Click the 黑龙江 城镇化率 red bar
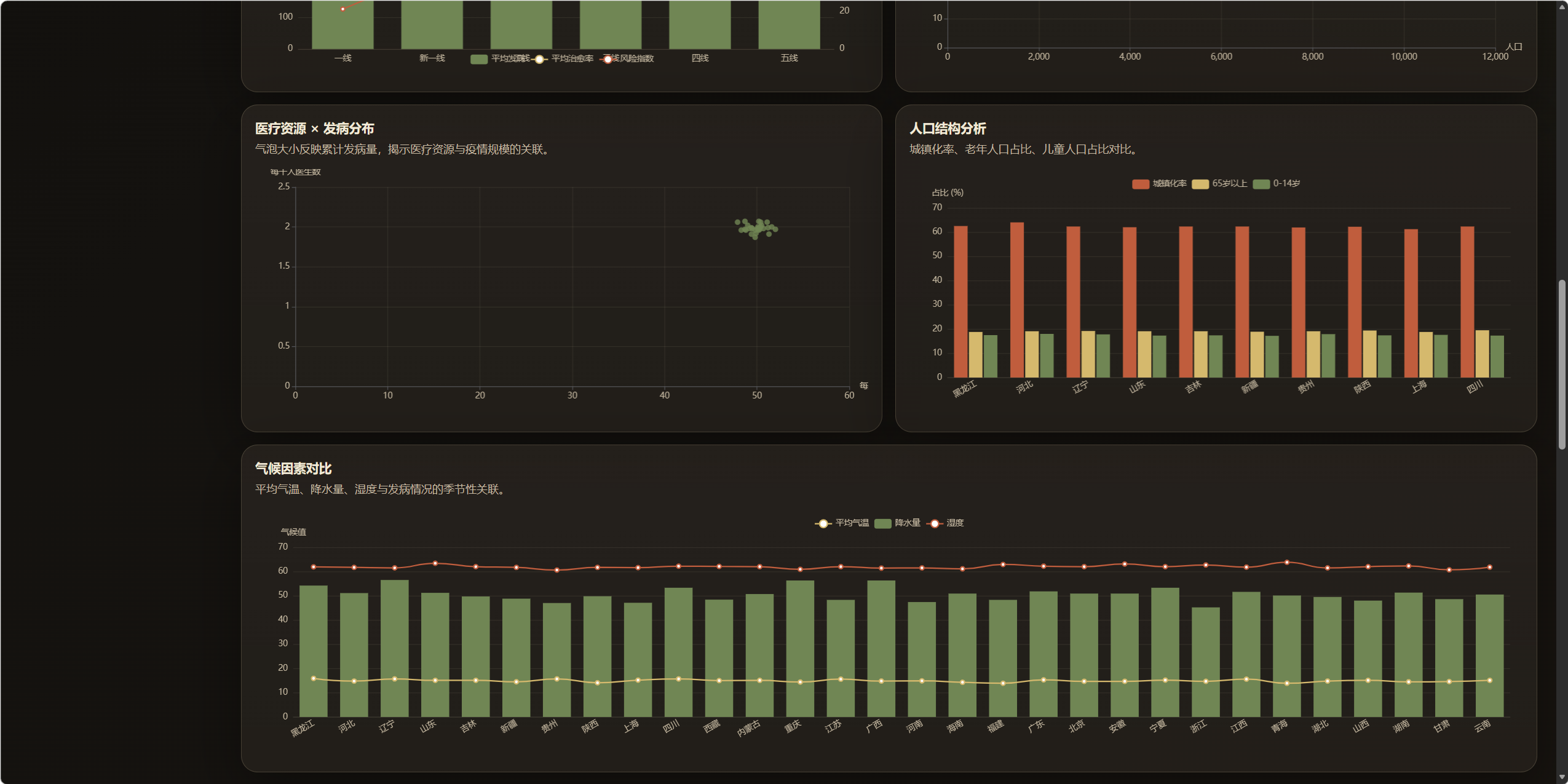This screenshot has height=784, width=1568. [960, 301]
